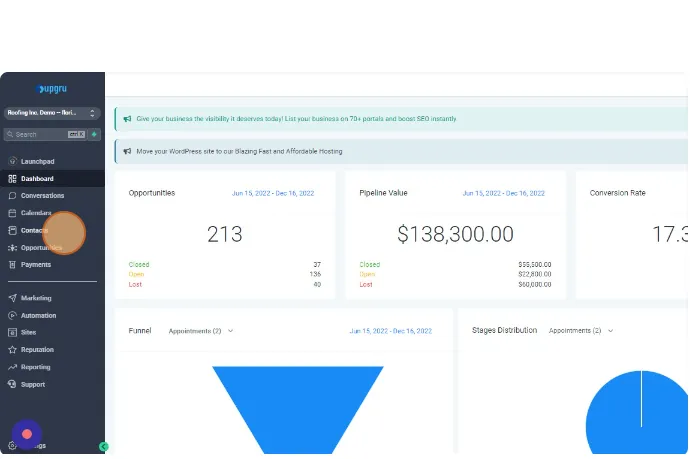
Task: Click the Calendars icon in sidebar
Action: pos(12,213)
